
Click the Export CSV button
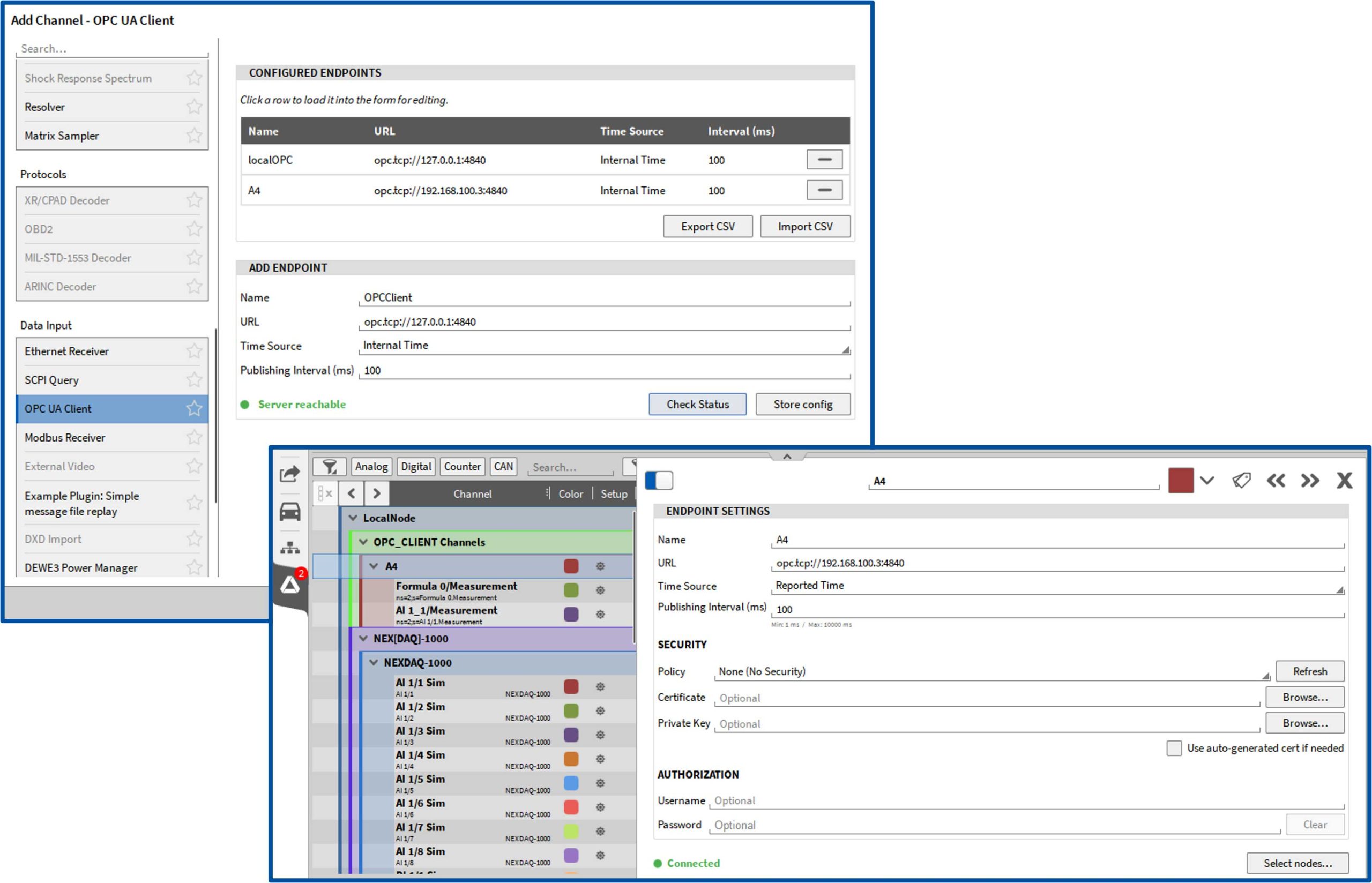click(x=707, y=226)
